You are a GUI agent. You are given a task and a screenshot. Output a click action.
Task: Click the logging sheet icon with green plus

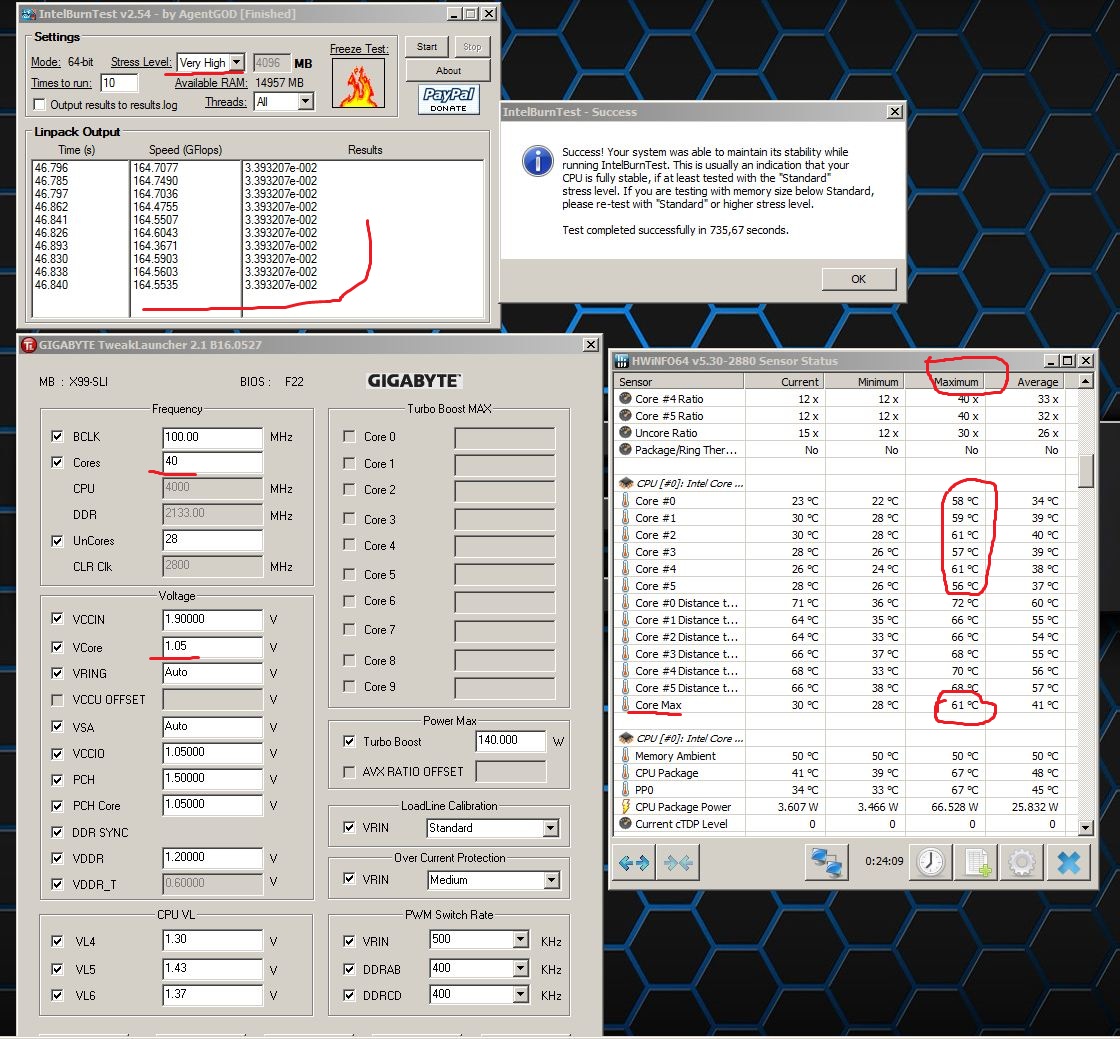point(976,863)
